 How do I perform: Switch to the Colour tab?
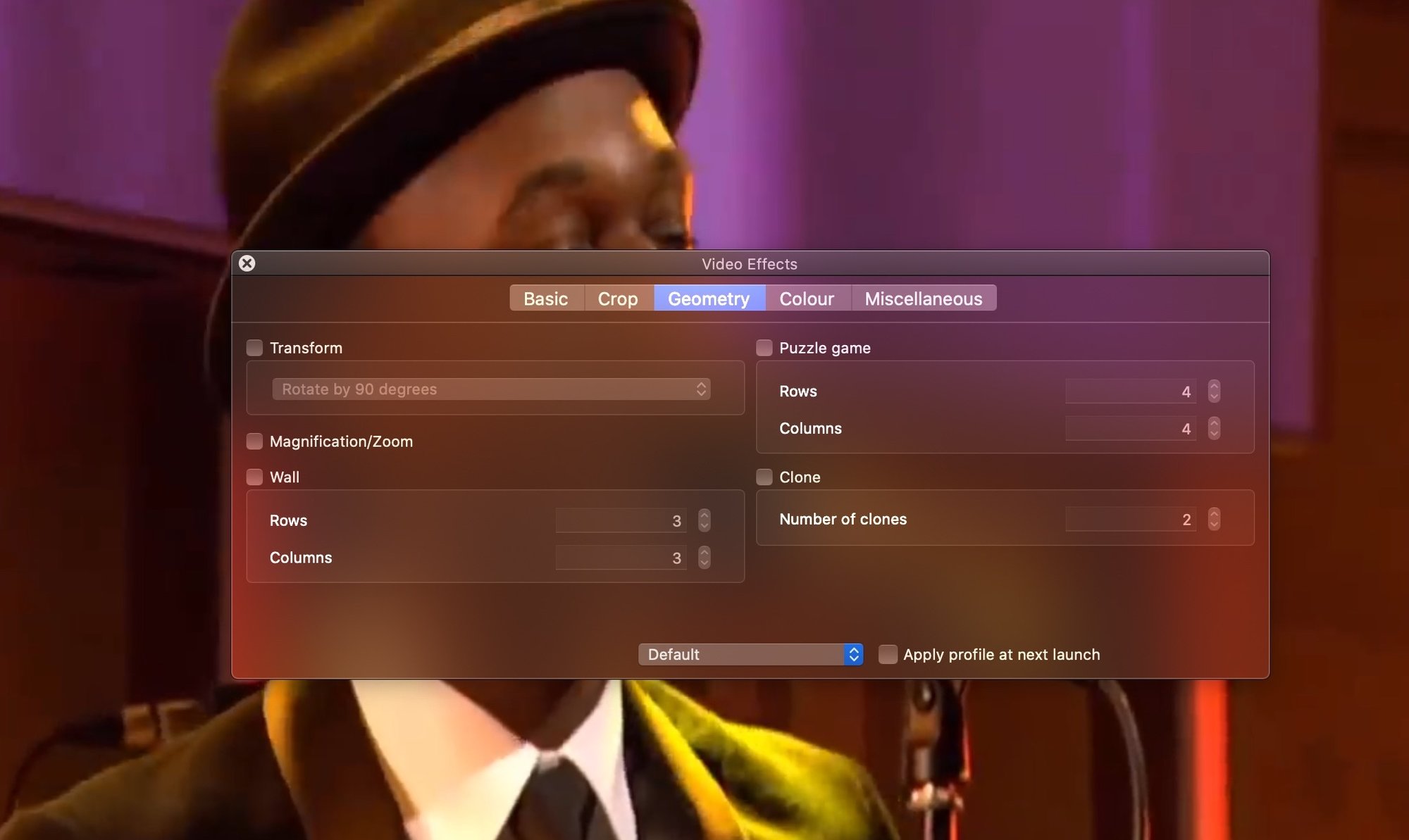point(806,299)
